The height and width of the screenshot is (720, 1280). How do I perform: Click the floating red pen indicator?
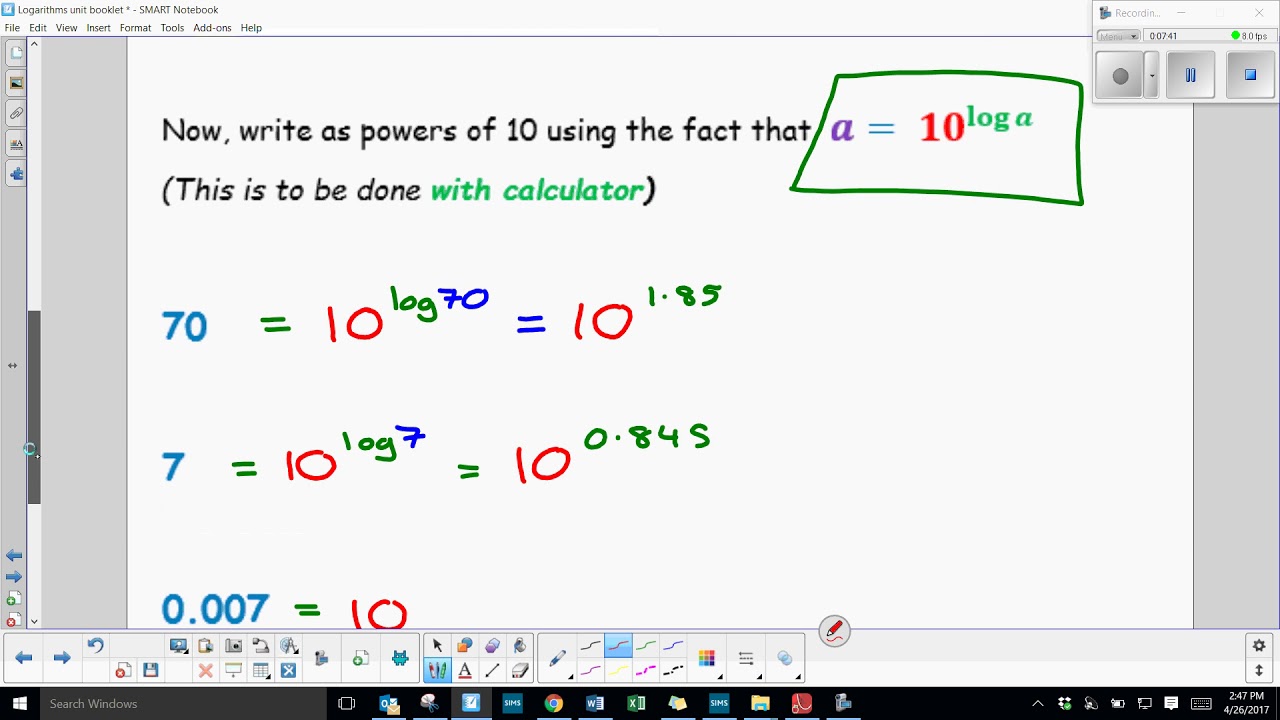pyautogui.click(x=834, y=631)
